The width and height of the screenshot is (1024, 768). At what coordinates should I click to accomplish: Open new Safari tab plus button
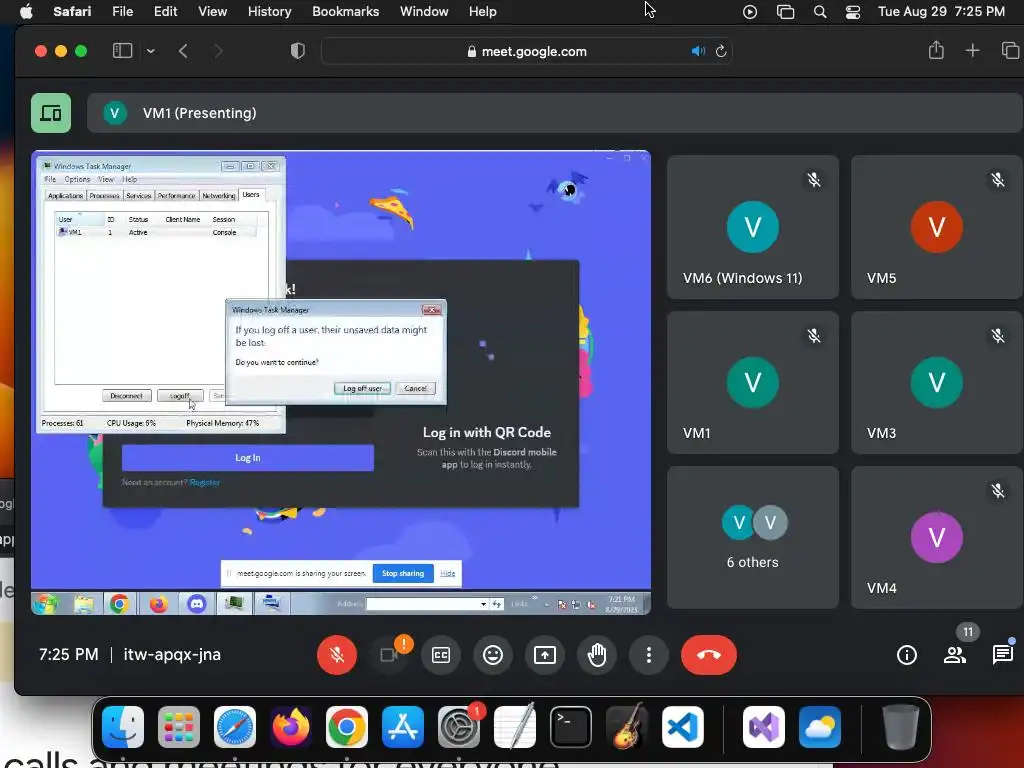pyautogui.click(x=972, y=50)
